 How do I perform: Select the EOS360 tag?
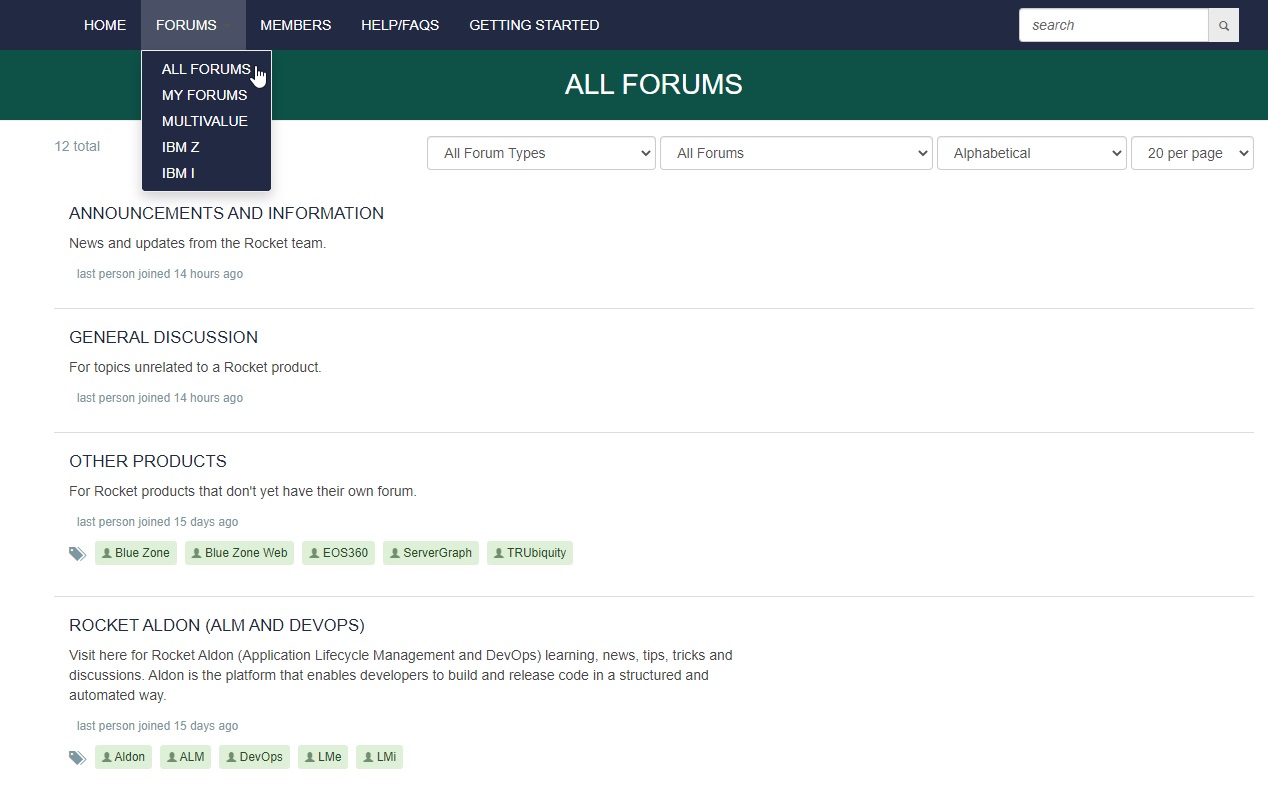coord(338,553)
